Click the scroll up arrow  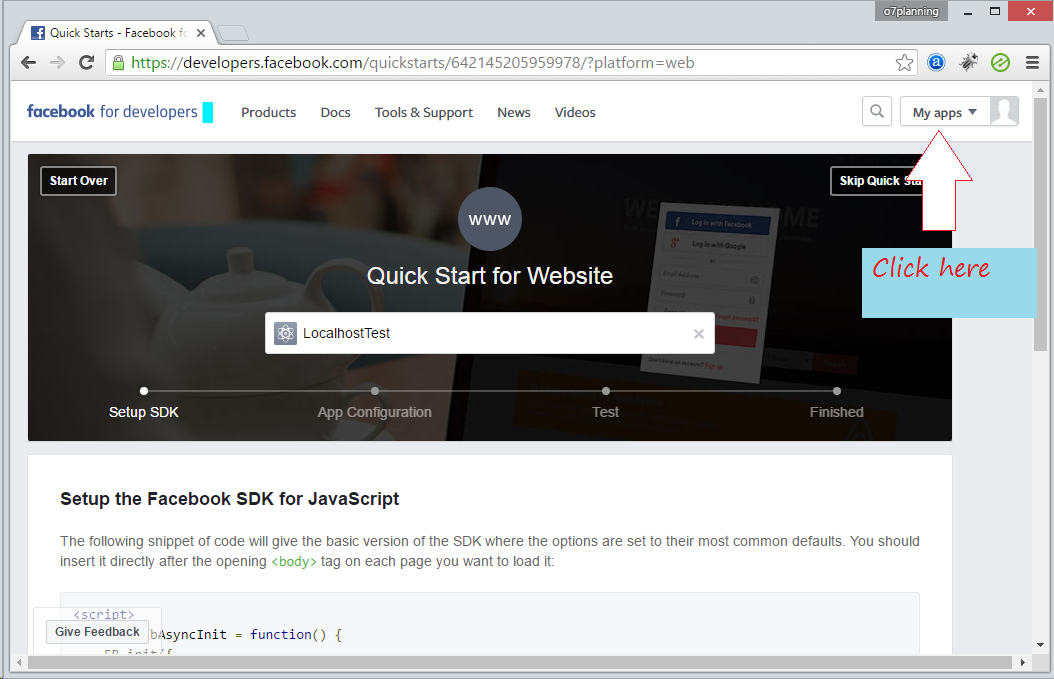[x=1040, y=89]
